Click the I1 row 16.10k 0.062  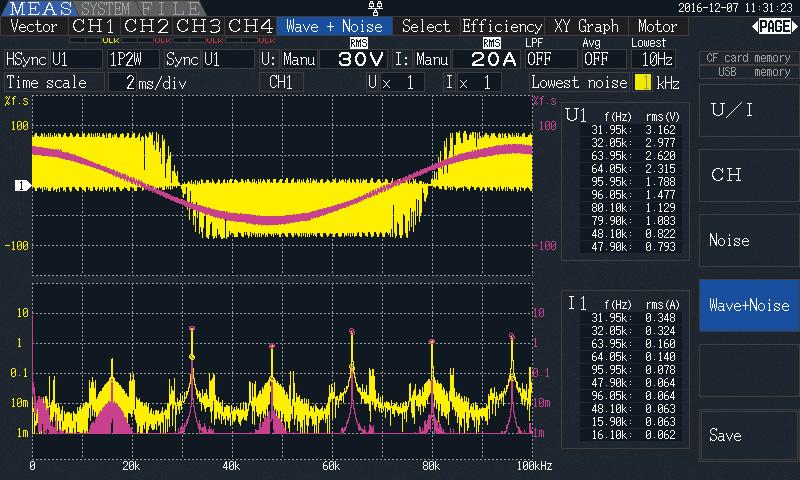click(633, 435)
